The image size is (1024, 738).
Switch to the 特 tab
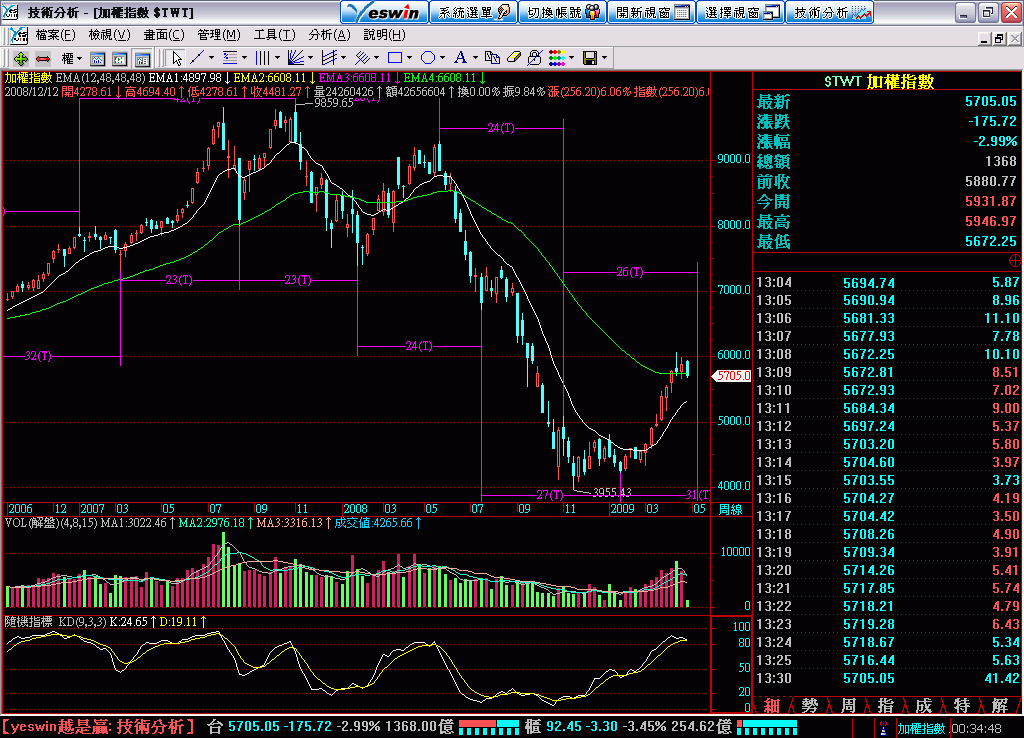point(961,705)
